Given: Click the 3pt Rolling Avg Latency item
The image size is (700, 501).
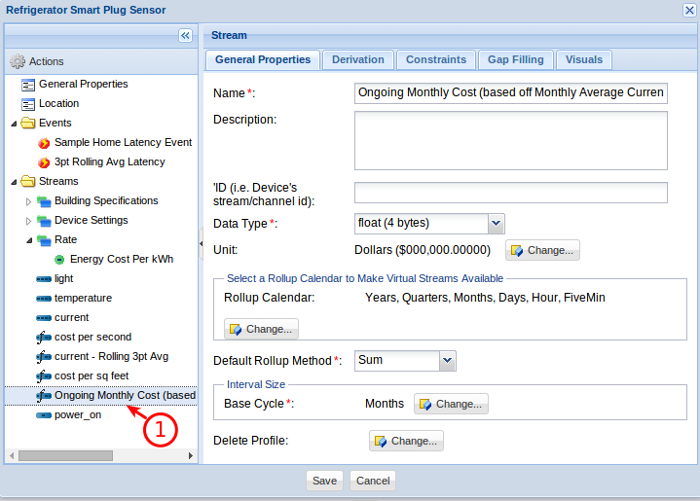Looking at the screenshot, I should (109, 162).
